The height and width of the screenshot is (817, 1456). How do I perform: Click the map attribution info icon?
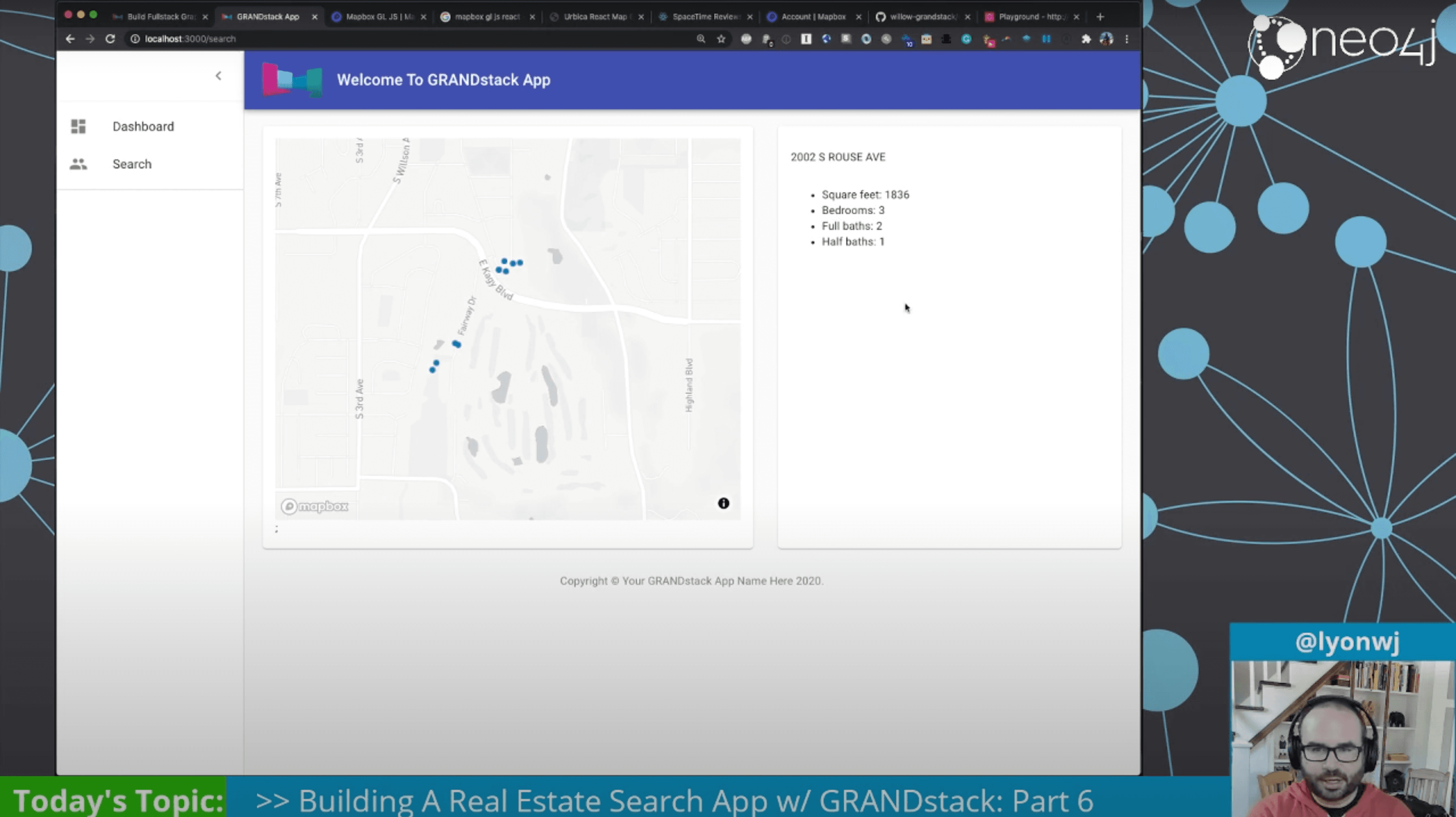723,503
